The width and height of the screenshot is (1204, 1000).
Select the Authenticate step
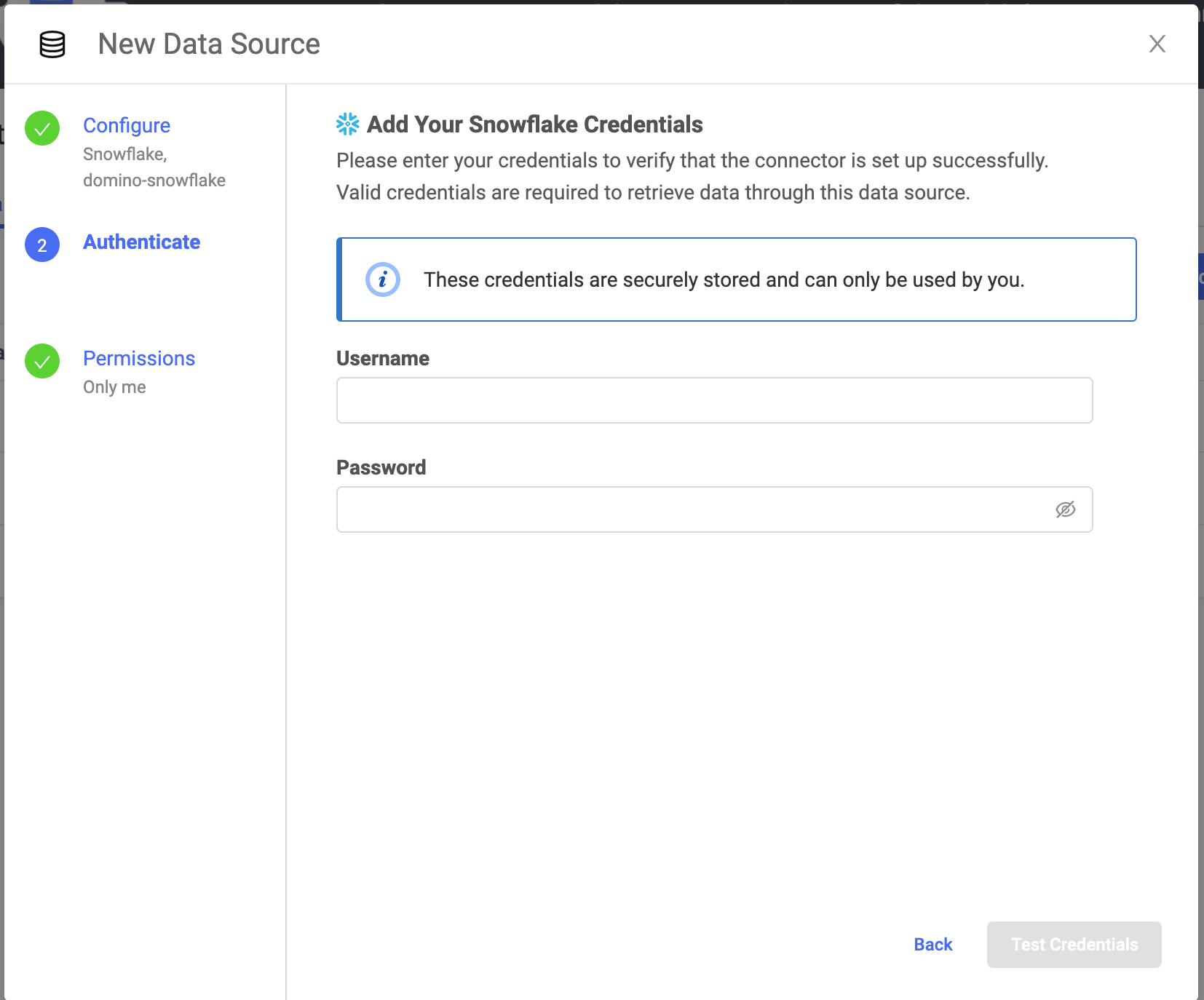tap(142, 242)
